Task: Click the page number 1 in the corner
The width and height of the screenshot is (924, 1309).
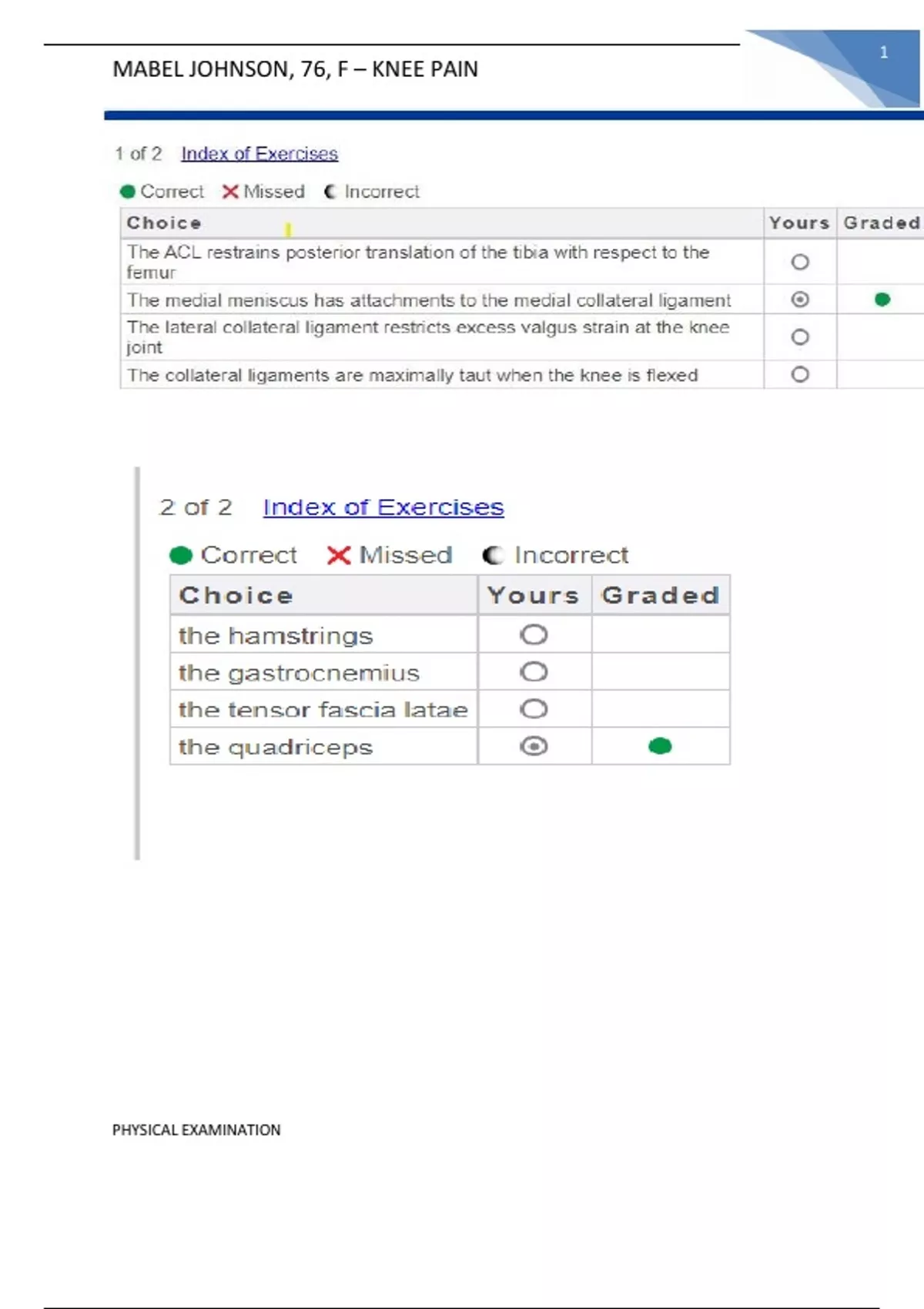Action: pyautogui.click(x=884, y=52)
